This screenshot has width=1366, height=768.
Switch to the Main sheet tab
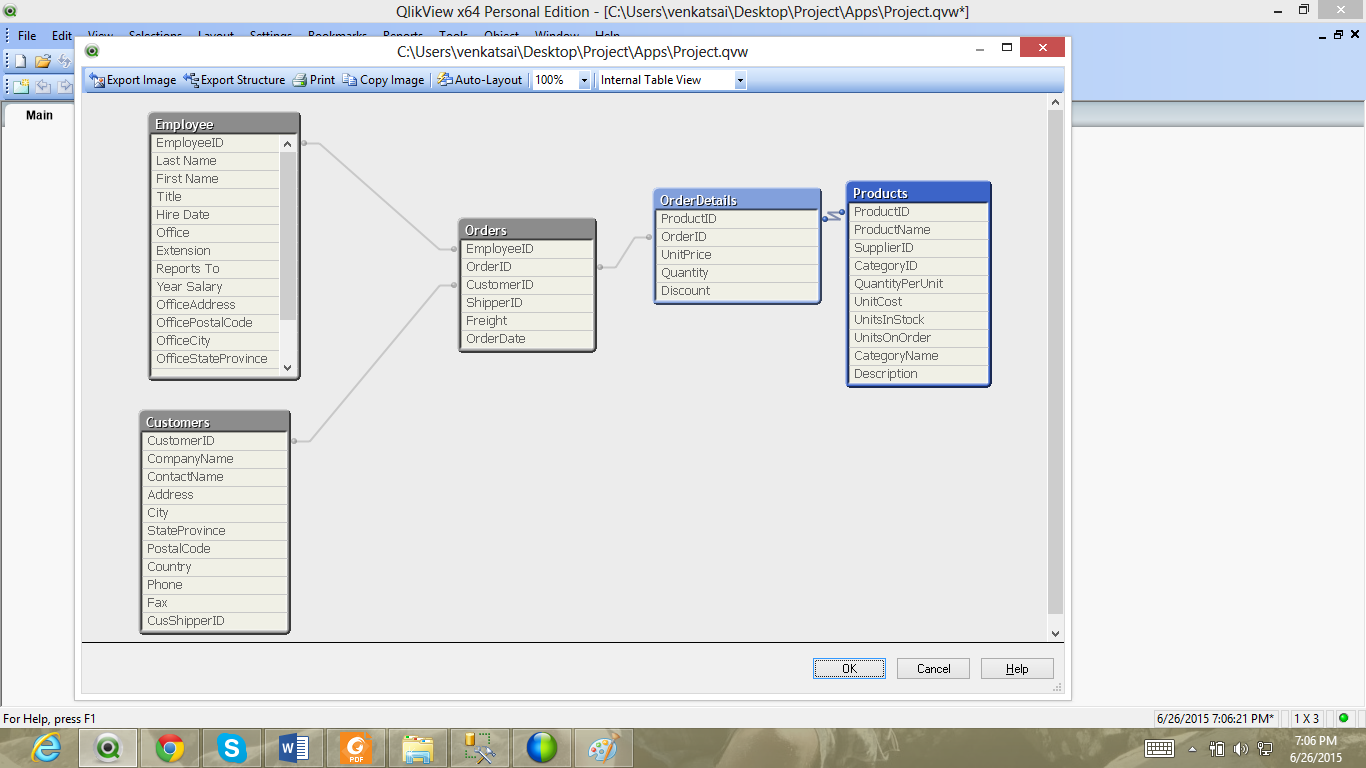pyautogui.click(x=39, y=115)
